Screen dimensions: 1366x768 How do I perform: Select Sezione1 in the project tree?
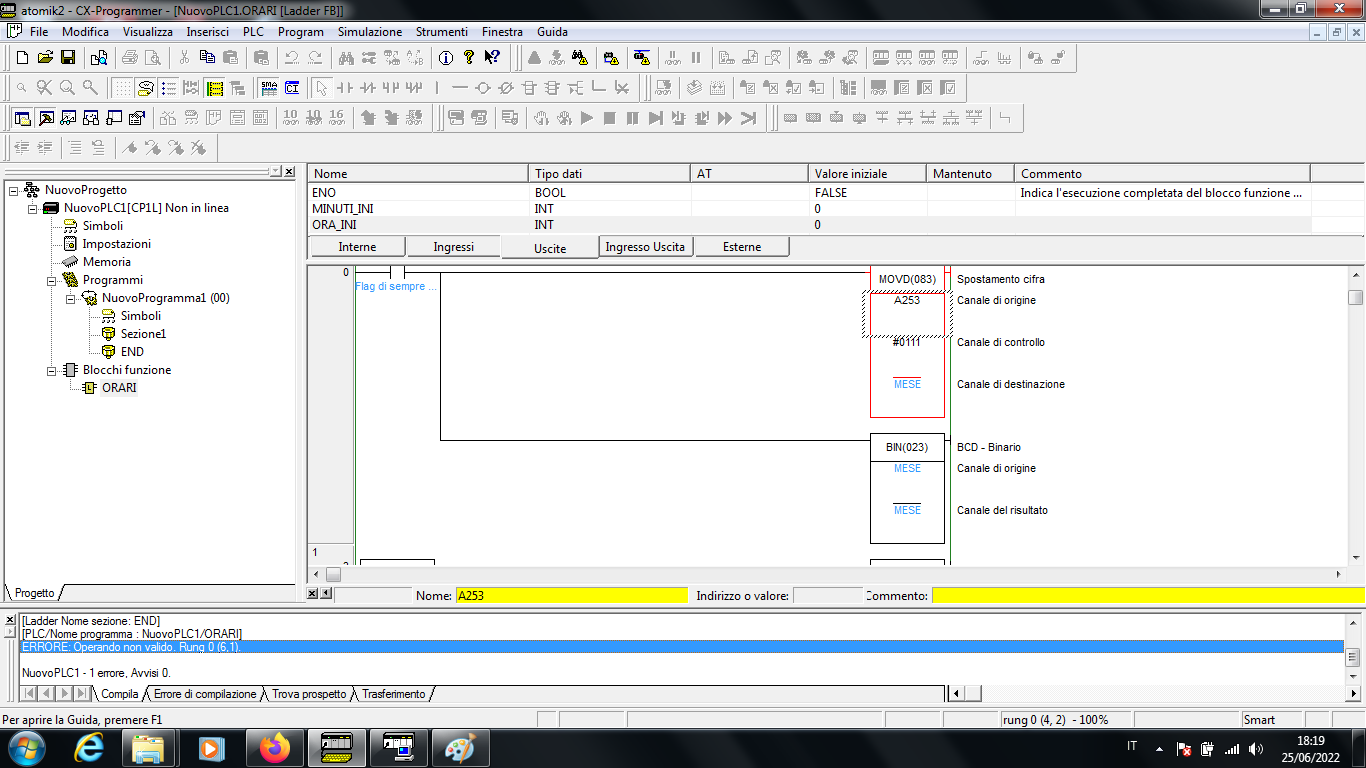pyautogui.click(x=143, y=334)
